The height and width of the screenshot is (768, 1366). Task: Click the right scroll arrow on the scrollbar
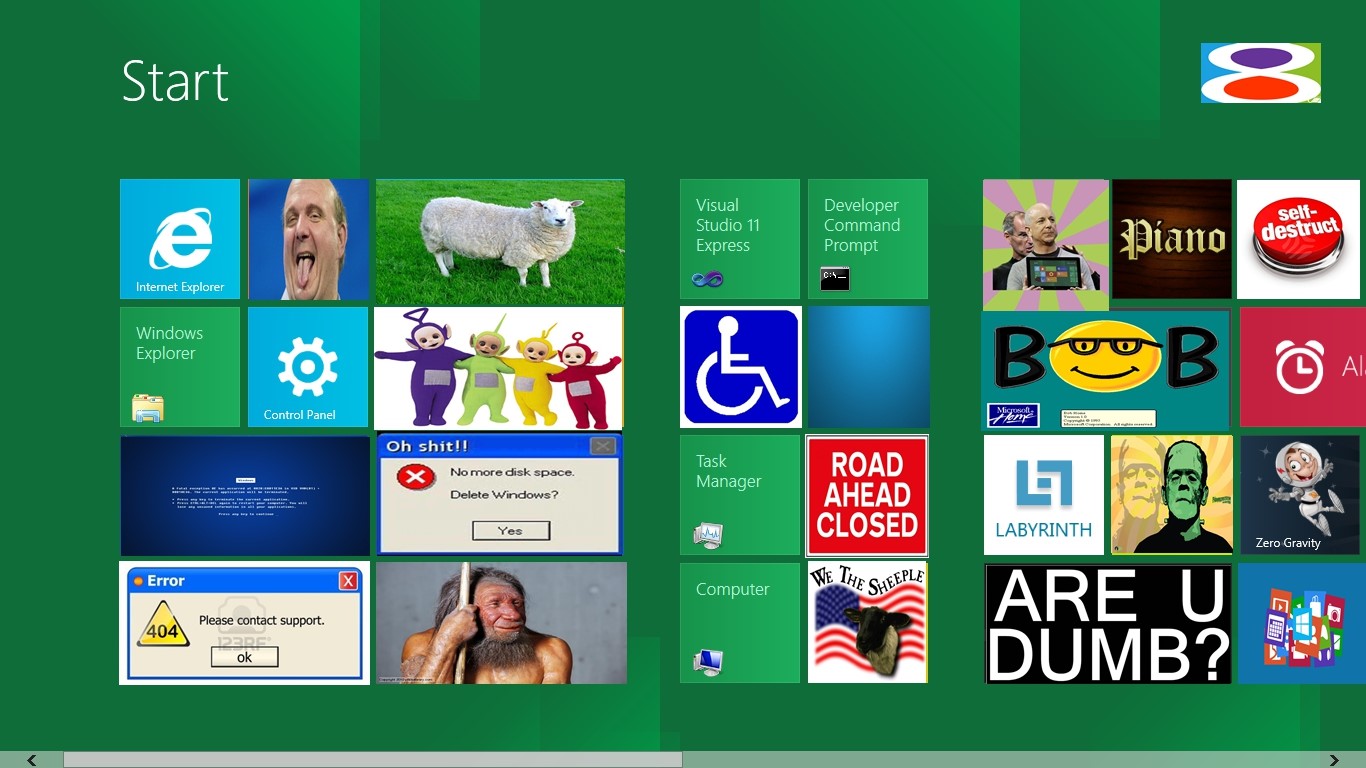coord(1334,760)
